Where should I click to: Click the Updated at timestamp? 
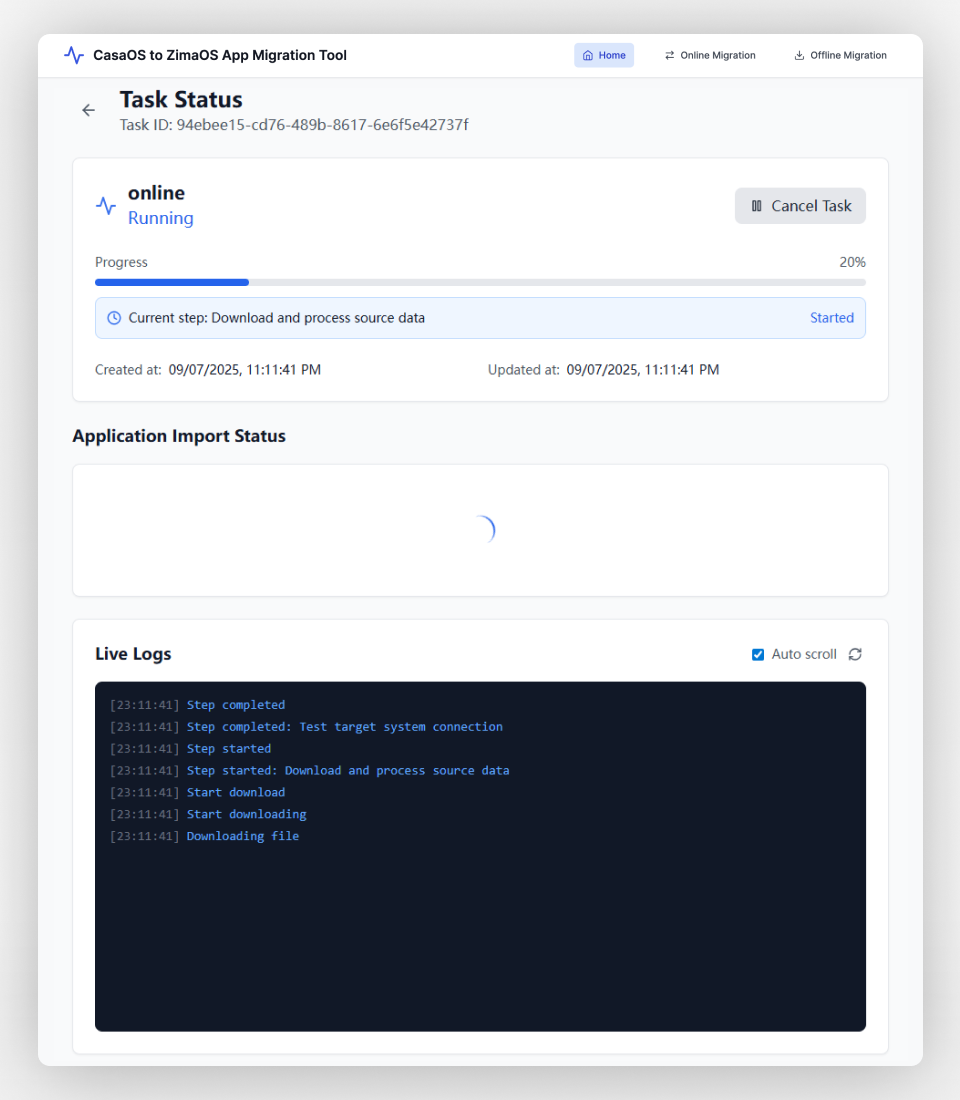(x=643, y=370)
